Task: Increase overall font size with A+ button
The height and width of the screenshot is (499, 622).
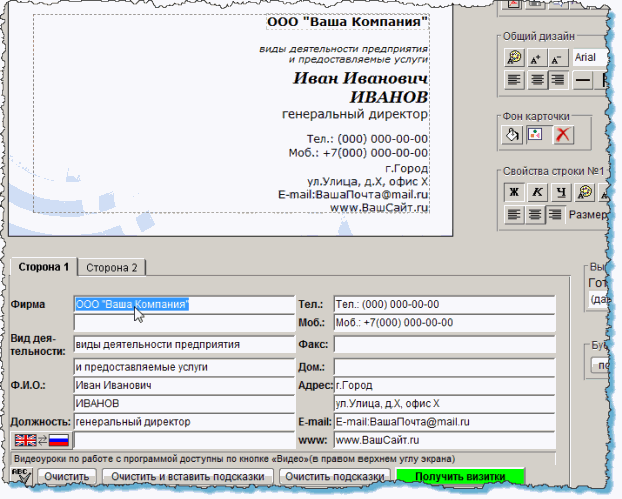Action: point(536,58)
